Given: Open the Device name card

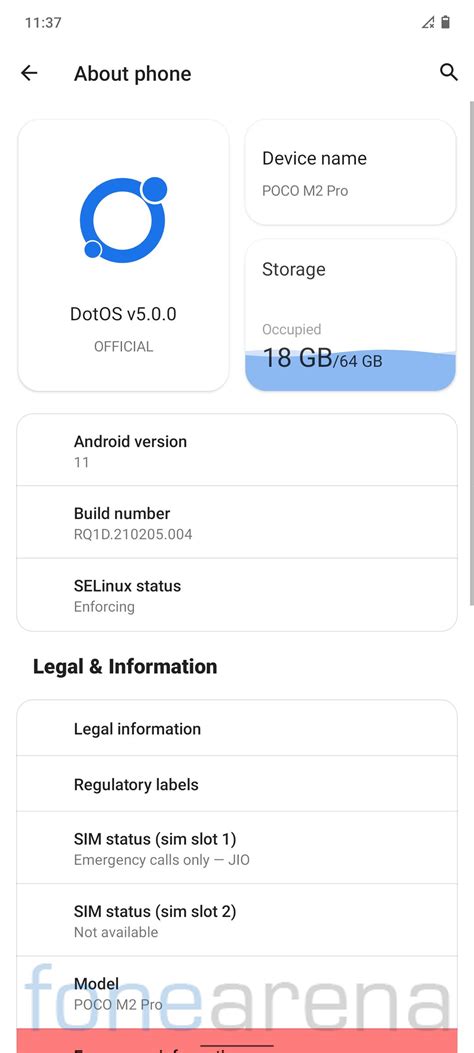Looking at the screenshot, I should pos(350,173).
